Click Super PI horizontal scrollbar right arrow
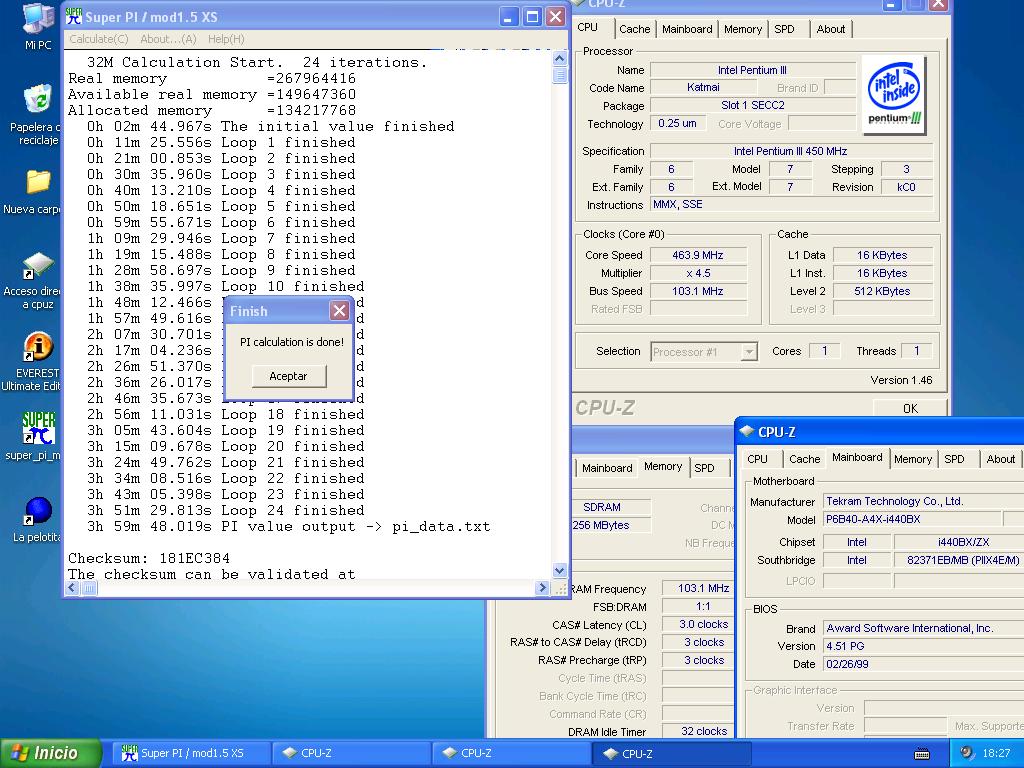 [541, 588]
